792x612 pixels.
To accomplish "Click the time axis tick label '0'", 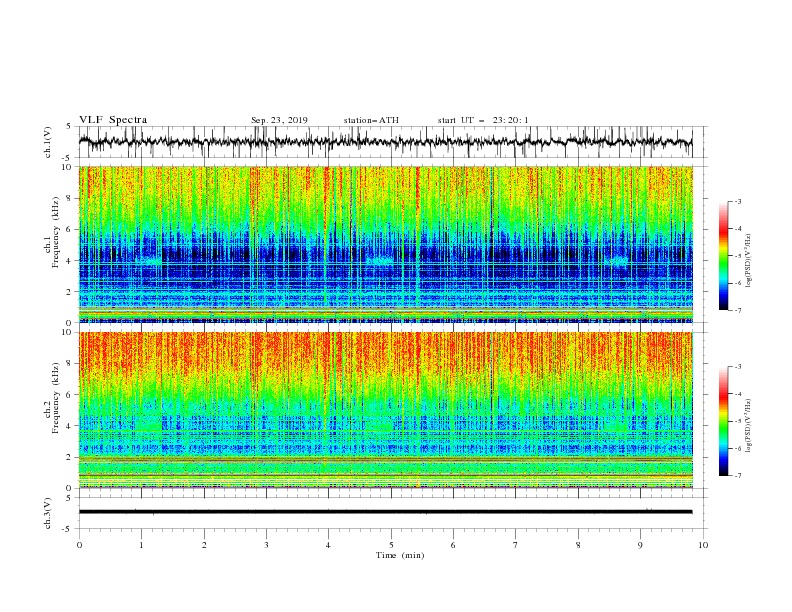I will click(x=79, y=545).
